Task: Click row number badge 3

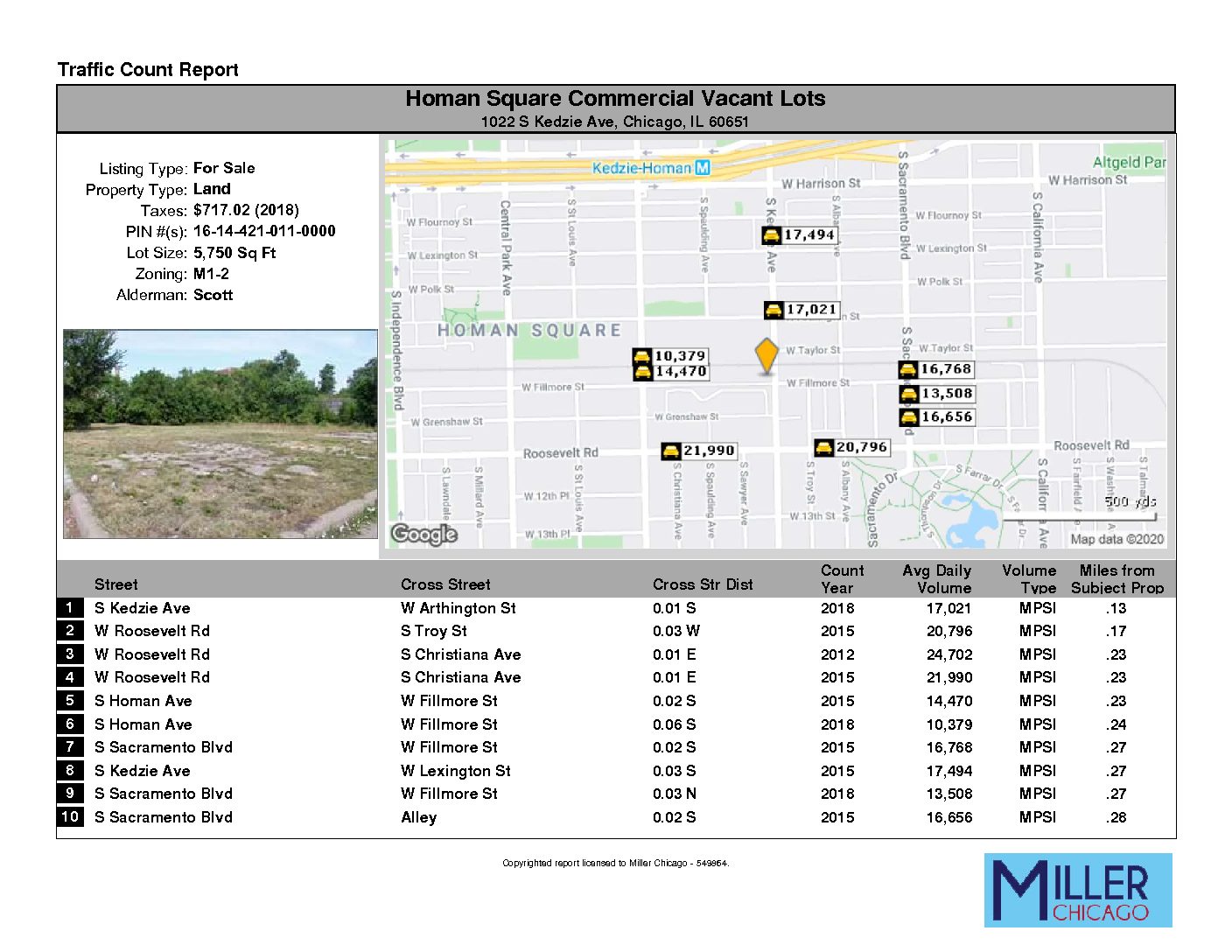Action: click(x=70, y=654)
